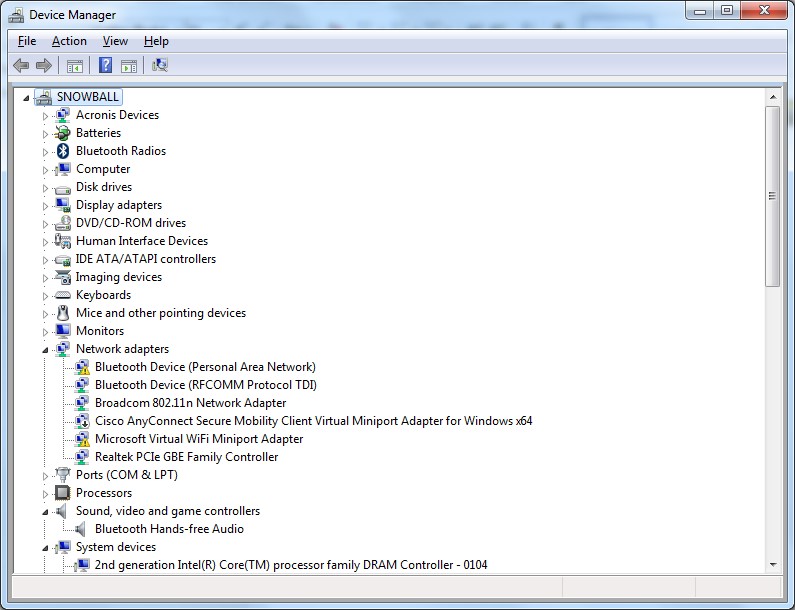795x610 pixels.
Task: Click the warning icon of Bluetooth Device (Personal Area Network)
Action: click(x=82, y=367)
